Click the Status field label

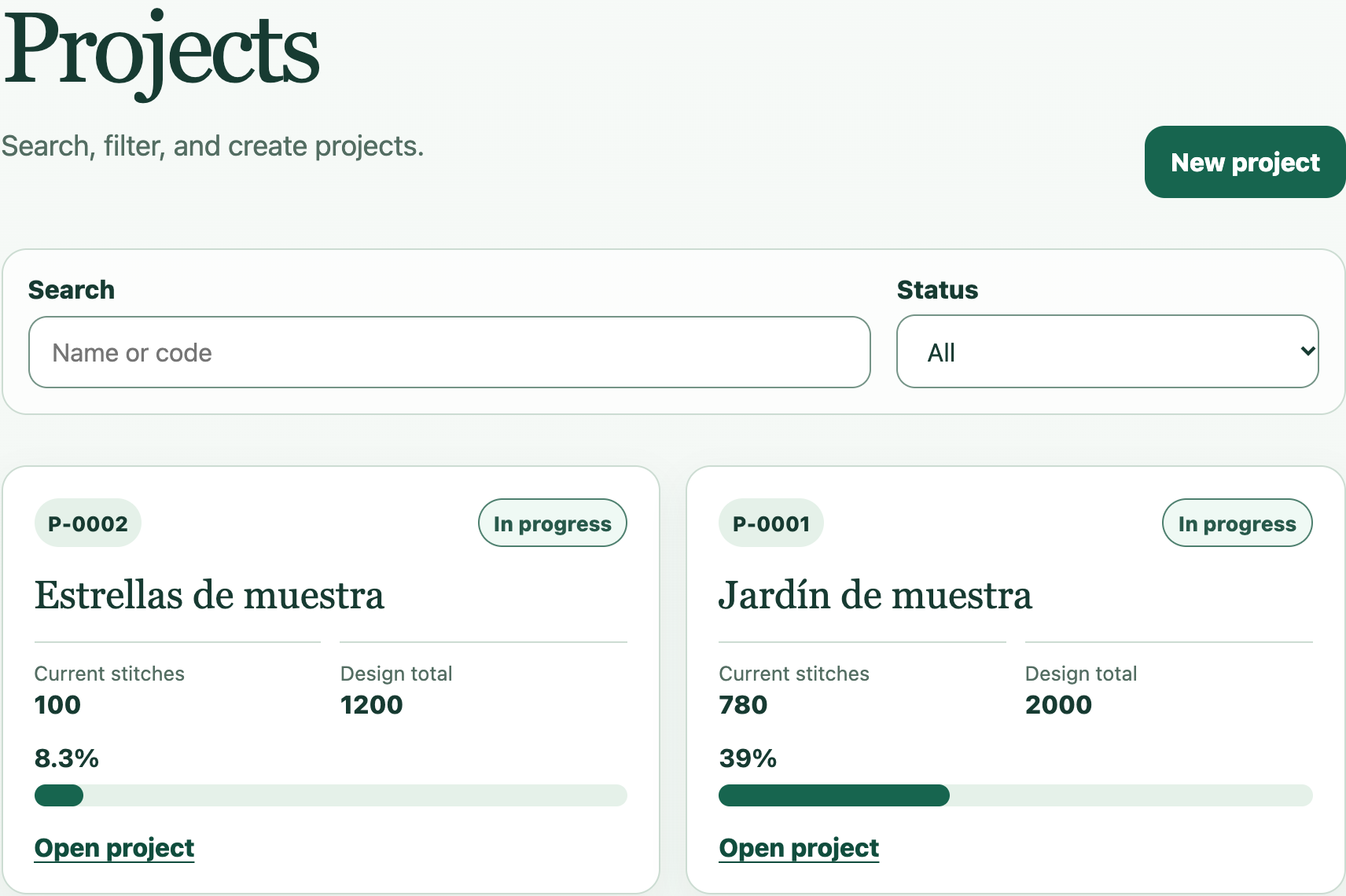[938, 290]
